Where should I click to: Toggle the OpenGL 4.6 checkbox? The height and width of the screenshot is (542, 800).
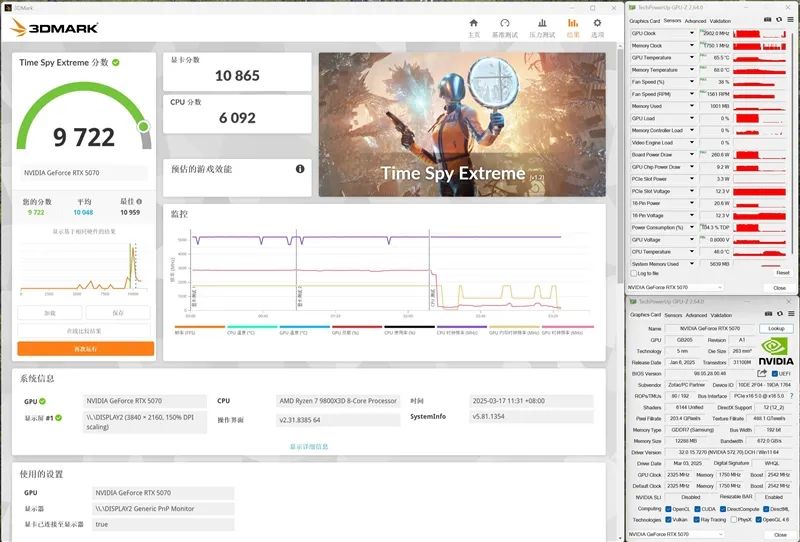(x=759, y=520)
